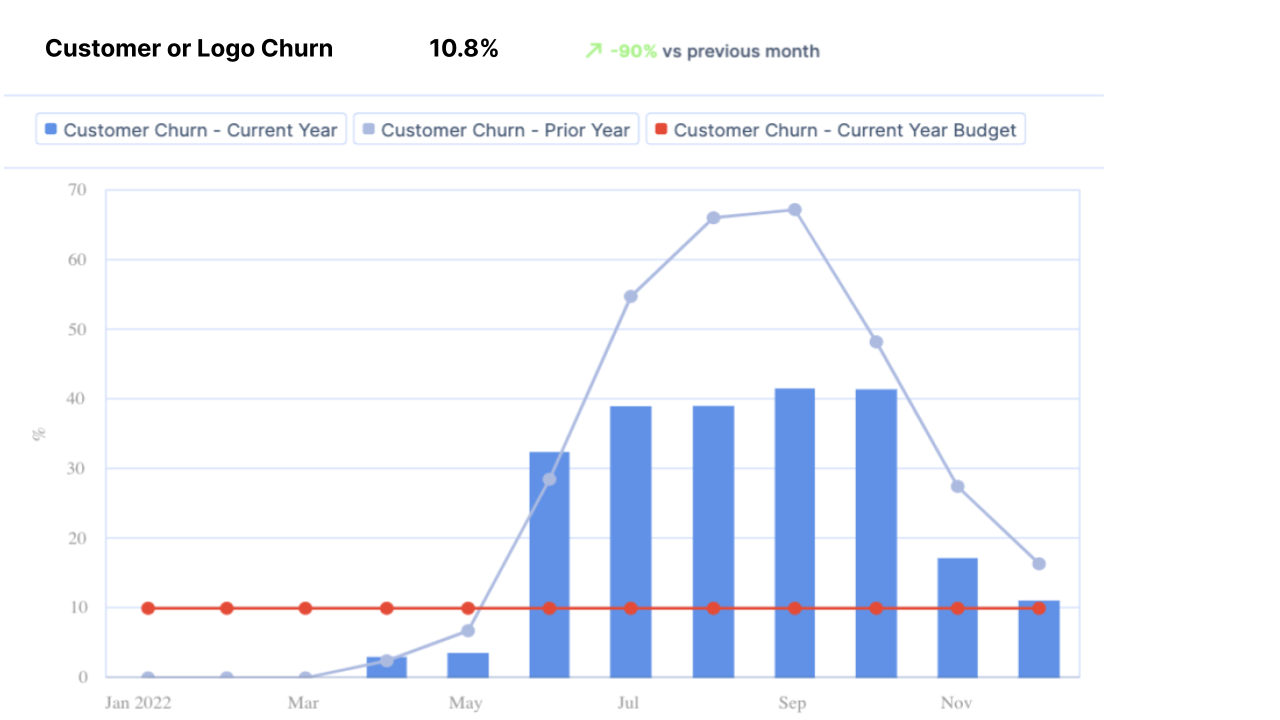Select the December point ending the Prior Year line
Image resolution: width=1280 pixels, height=720 pixels.
pos(1038,563)
